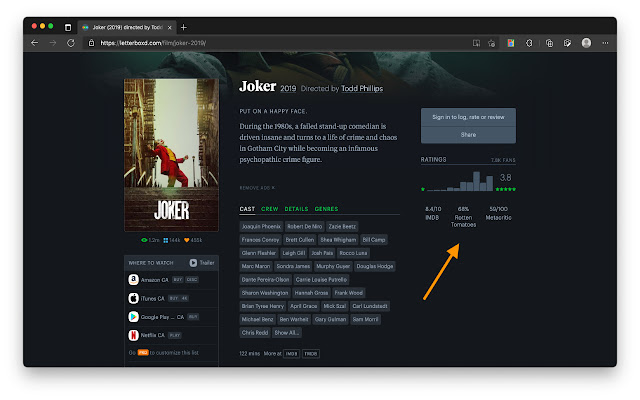Play the Trailer
The image size is (640, 400).
pyautogui.click(x=202, y=263)
